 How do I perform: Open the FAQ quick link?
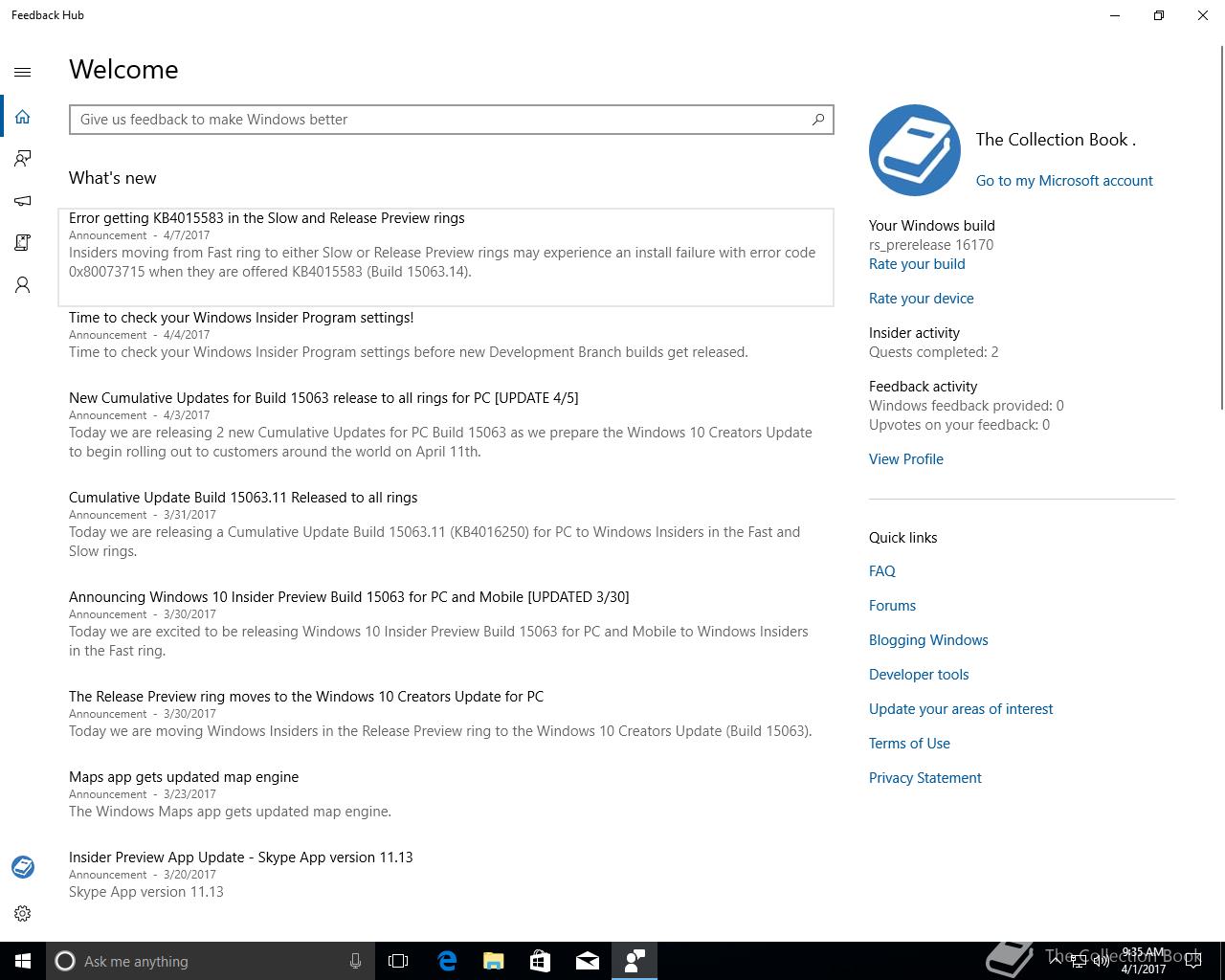tap(882, 571)
